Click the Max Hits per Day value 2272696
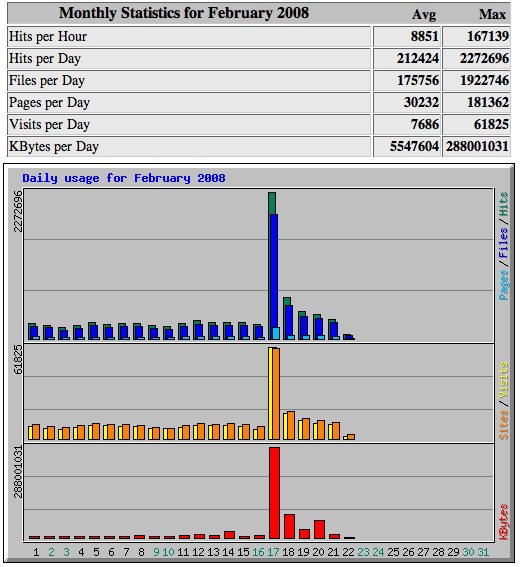The width and height of the screenshot is (521, 567). pos(484,58)
